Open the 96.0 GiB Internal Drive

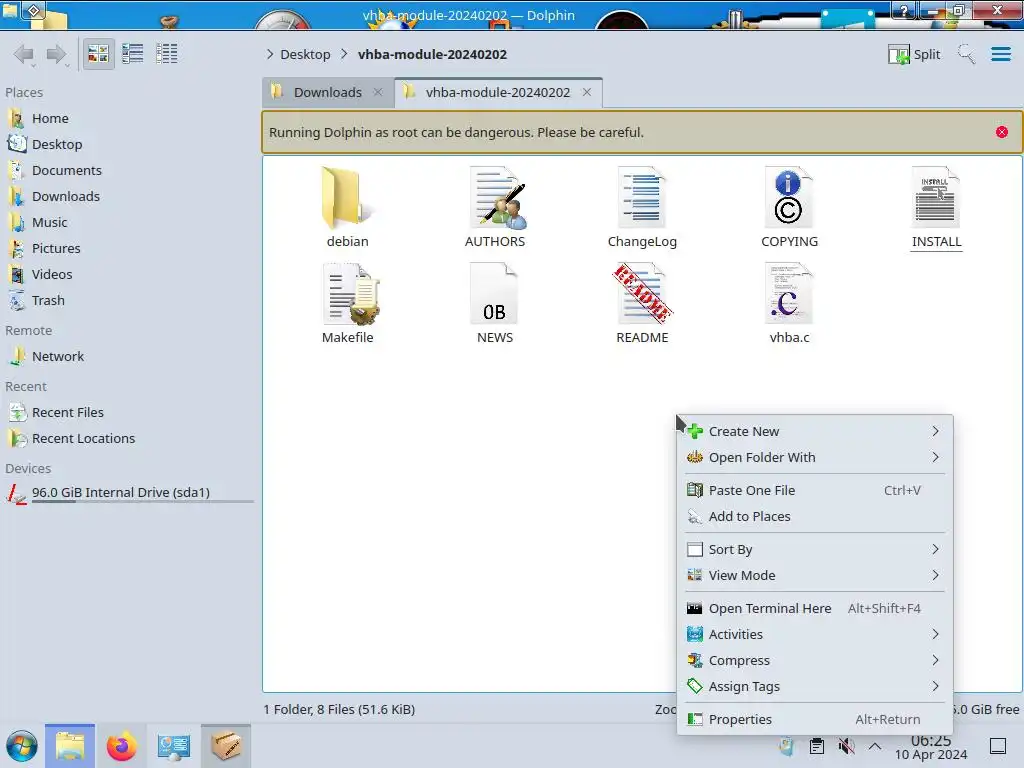point(129,493)
